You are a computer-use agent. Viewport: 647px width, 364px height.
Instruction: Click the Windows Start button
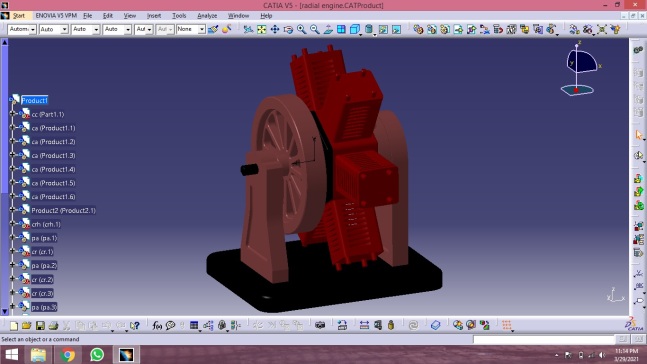(x=12, y=355)
